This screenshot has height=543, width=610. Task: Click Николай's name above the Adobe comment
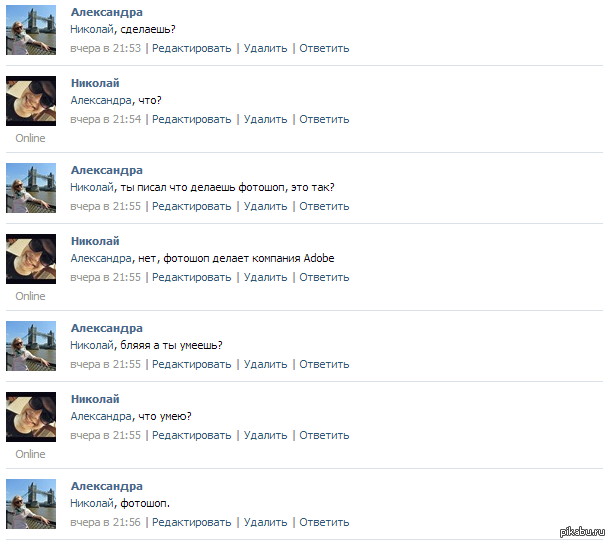coord(95,241)
